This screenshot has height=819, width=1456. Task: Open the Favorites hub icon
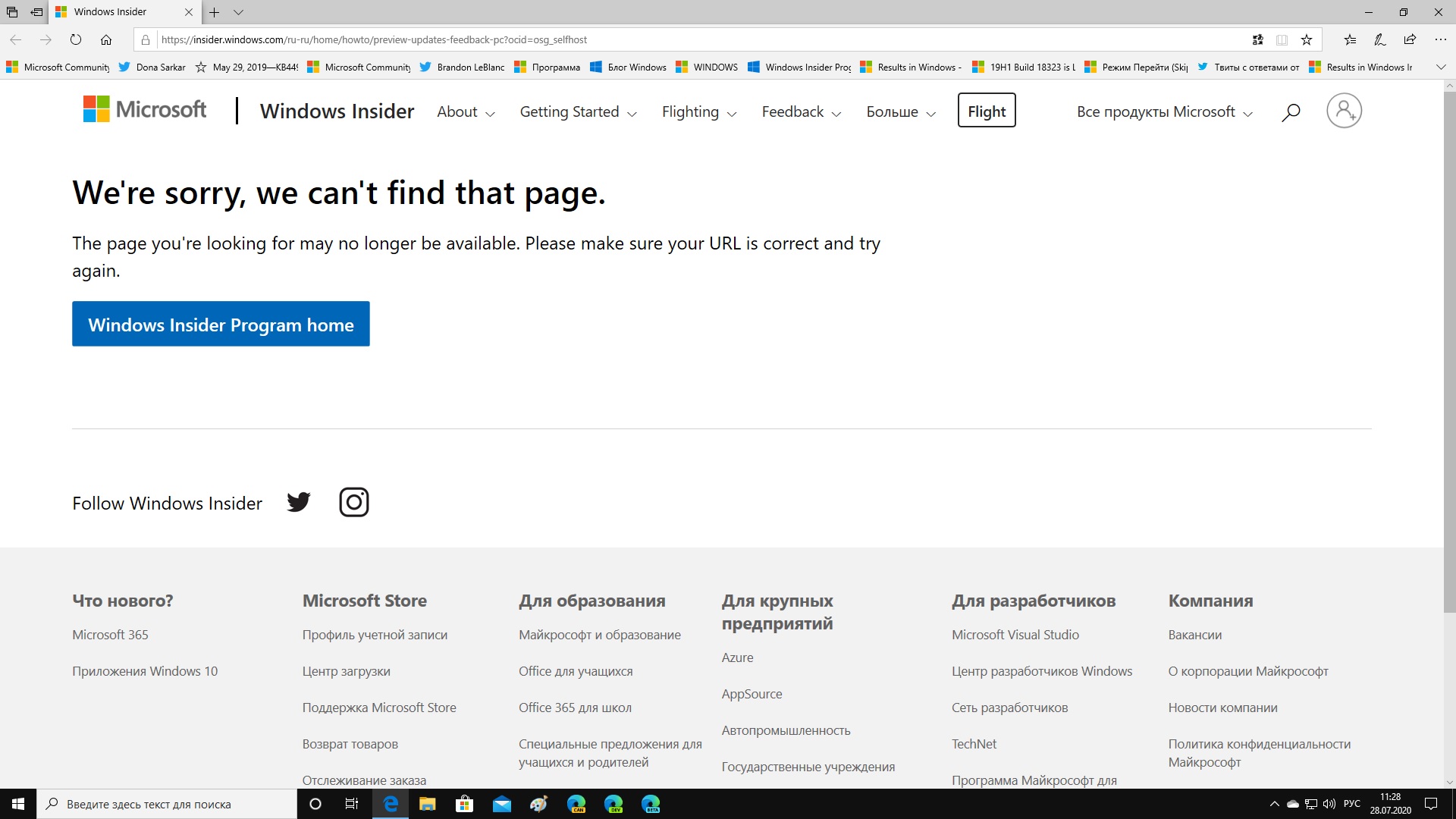tap(1350, 39)
